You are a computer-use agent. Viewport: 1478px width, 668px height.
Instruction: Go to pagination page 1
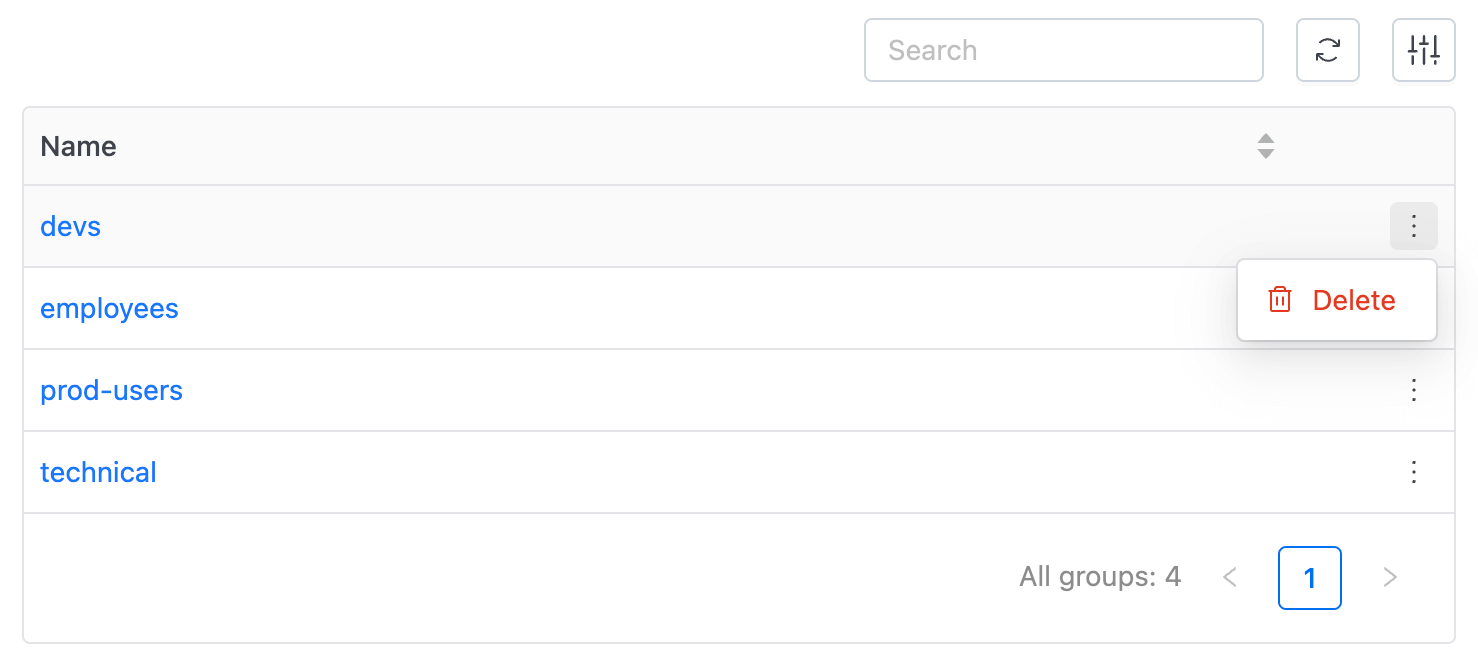pos(1310,578)
